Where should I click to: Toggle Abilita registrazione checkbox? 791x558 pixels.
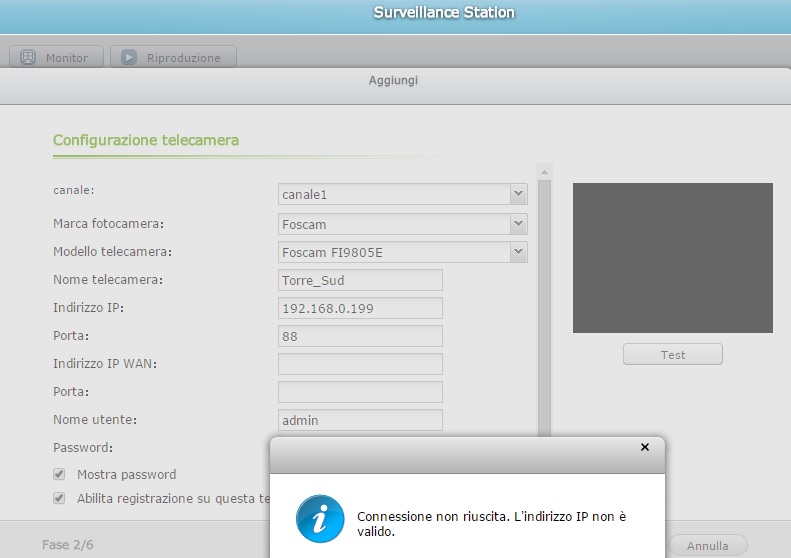tap(60, 498)
